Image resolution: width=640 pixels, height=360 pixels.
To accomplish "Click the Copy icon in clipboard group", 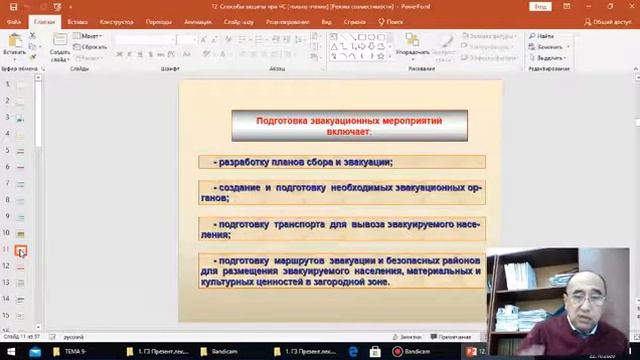I will click(x=33, y=47).
